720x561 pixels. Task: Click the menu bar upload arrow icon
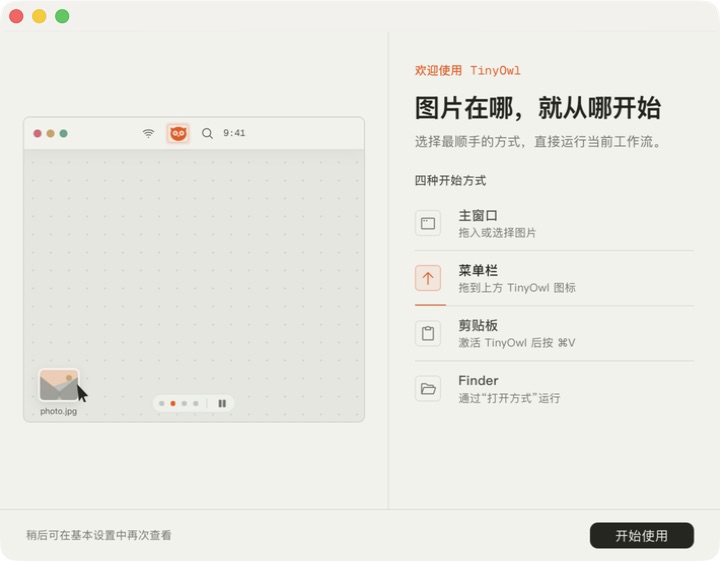point(428,278)
